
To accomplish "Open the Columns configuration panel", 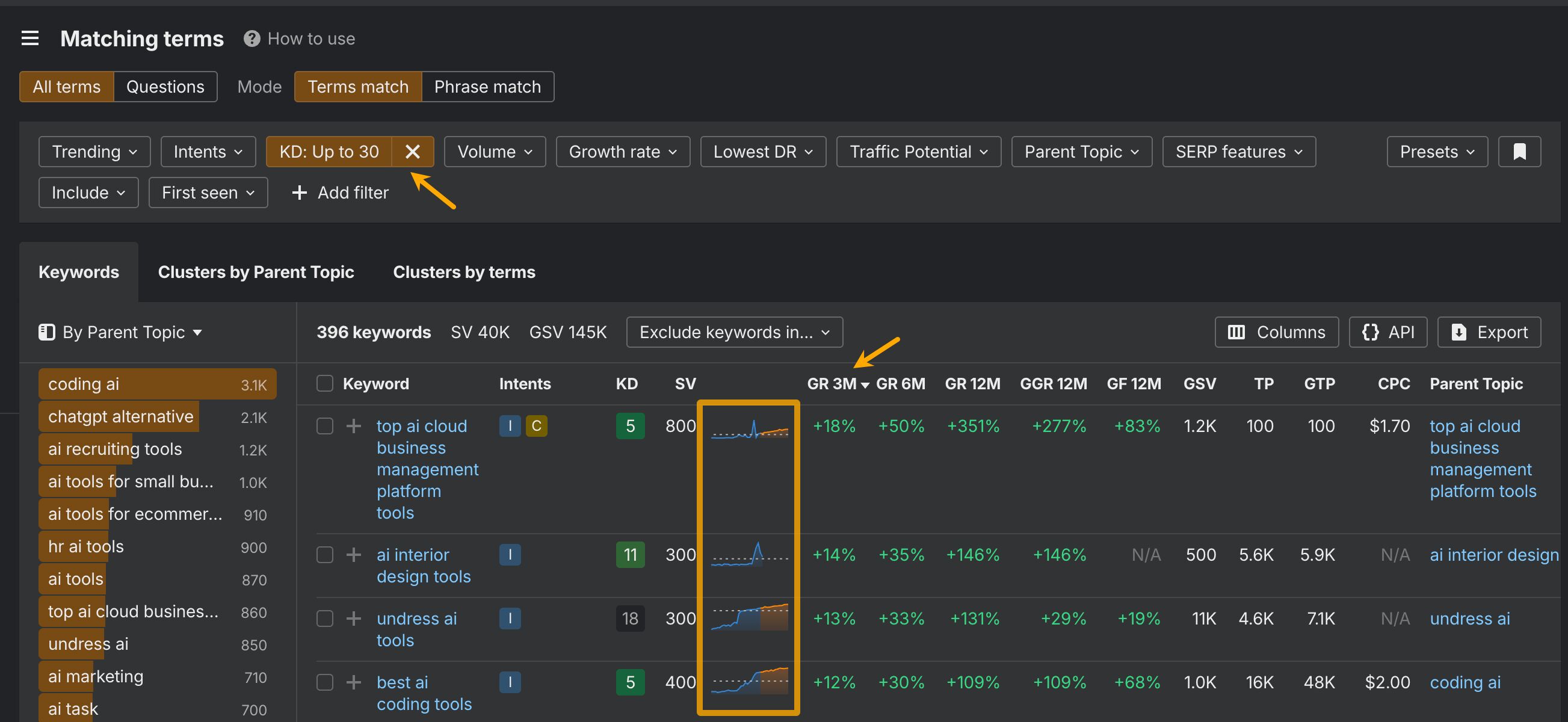I will (1276, 332).
